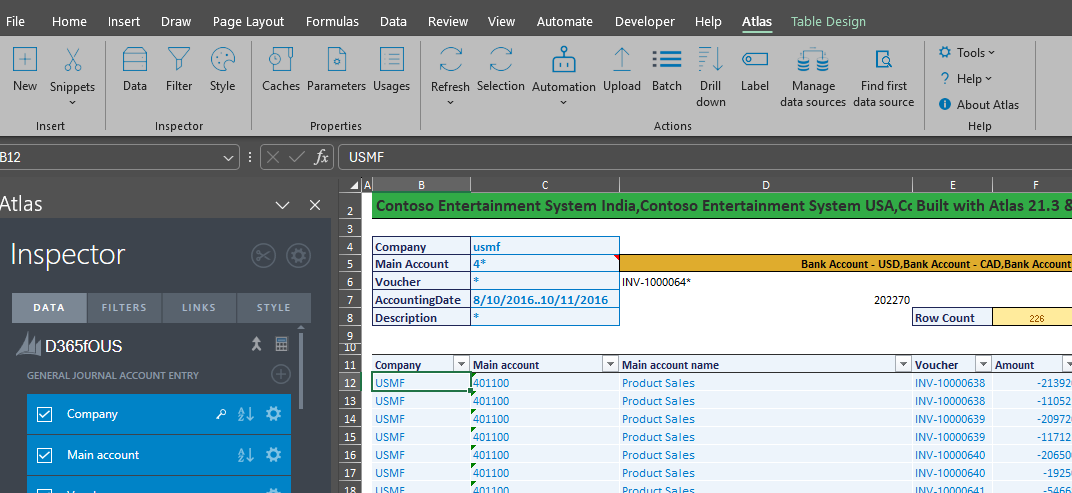Image resolution: width=1072 pixels, height=493 pixels.
Task: Click the New icon in the Insert group
Action: (x=25, y=60)
